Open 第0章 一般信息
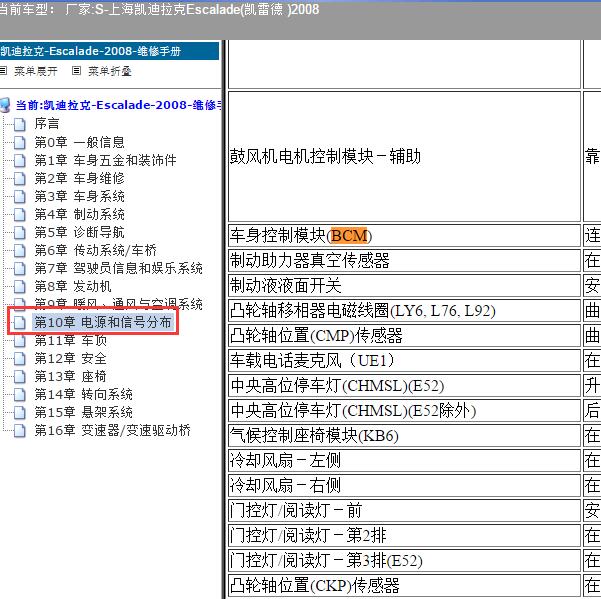Viewport: 601px width, 599px height. (79, 142)
